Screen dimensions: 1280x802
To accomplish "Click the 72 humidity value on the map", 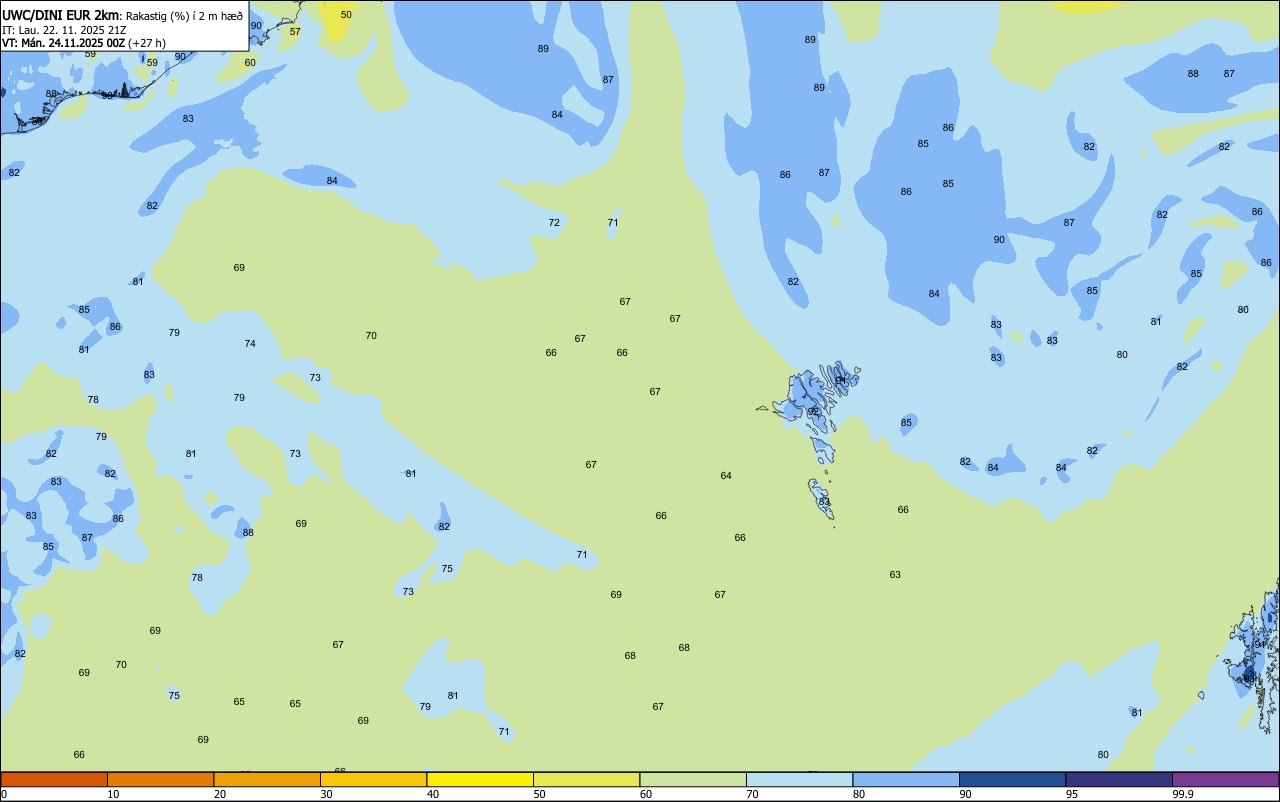I will (x=554, y=223).
